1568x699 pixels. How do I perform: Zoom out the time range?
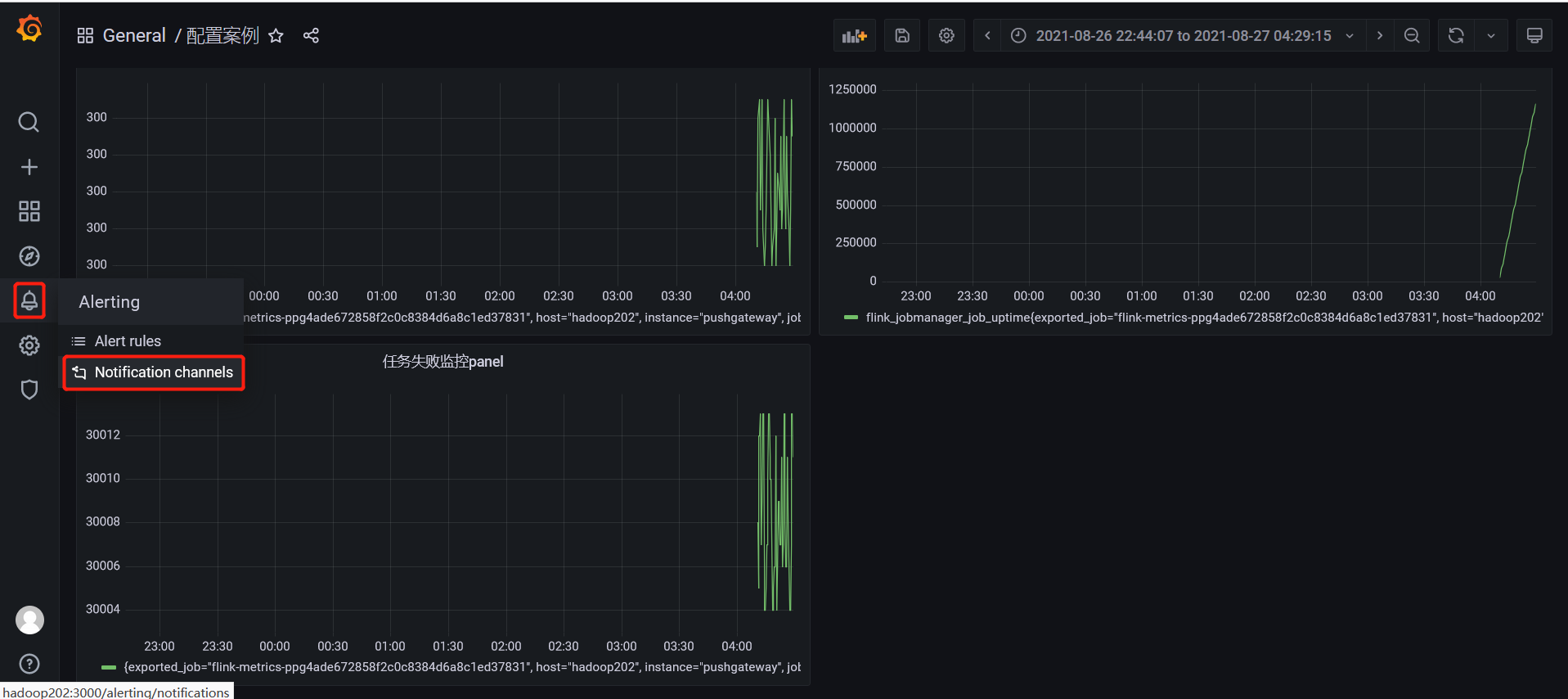1412,35
